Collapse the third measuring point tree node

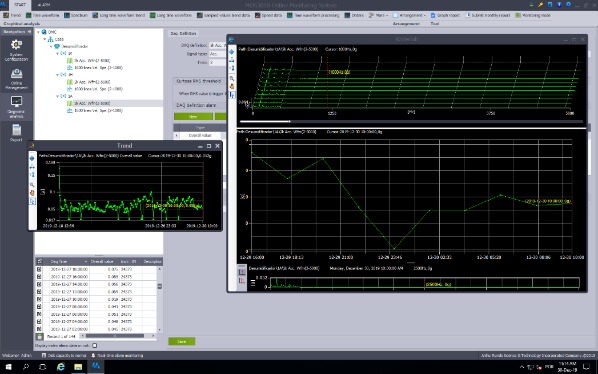click(x=58, y=96)
